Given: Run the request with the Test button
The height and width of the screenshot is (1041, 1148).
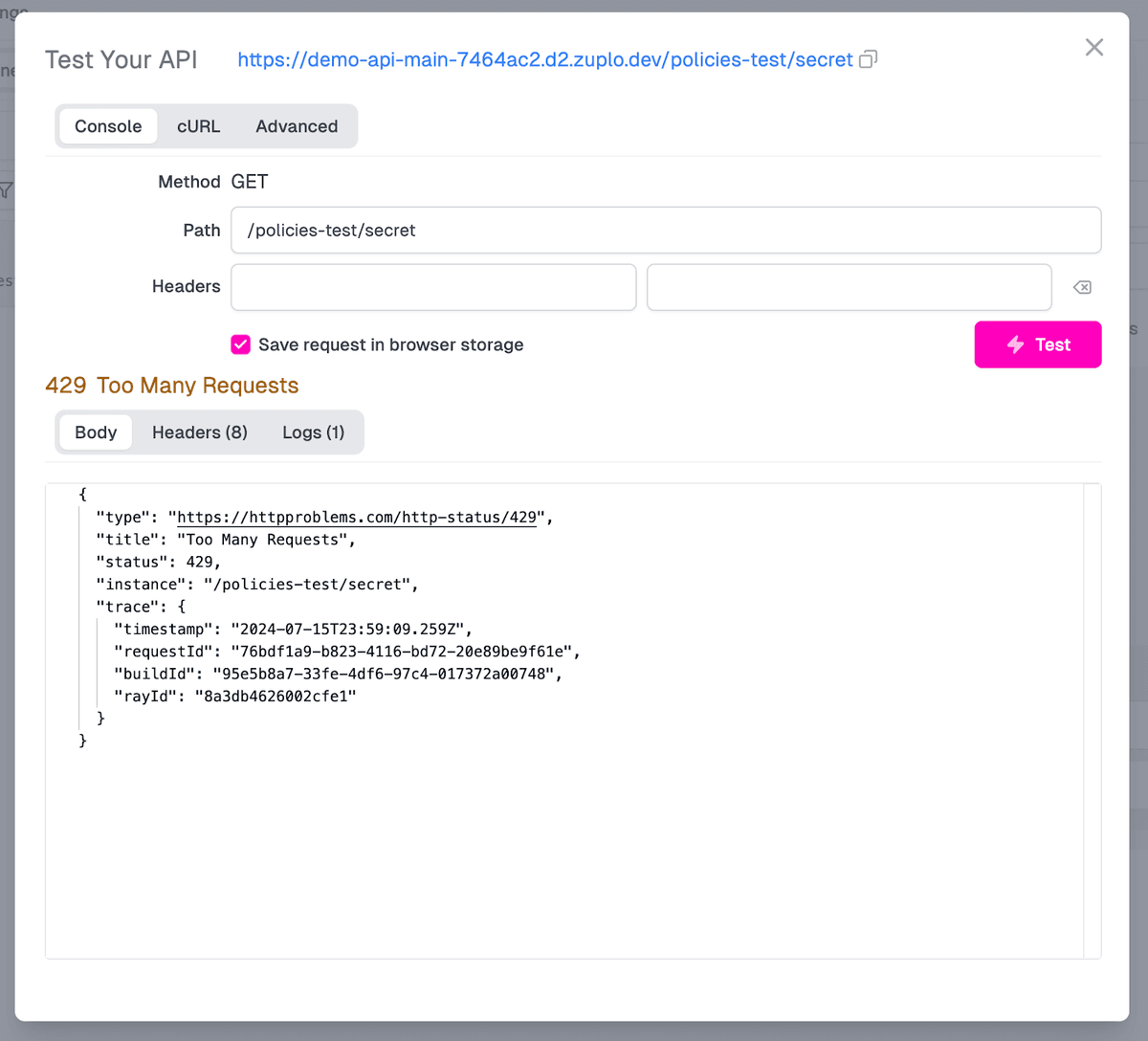Looking at the screenshot, I should pyautogui.click(x=1037, y=344).
